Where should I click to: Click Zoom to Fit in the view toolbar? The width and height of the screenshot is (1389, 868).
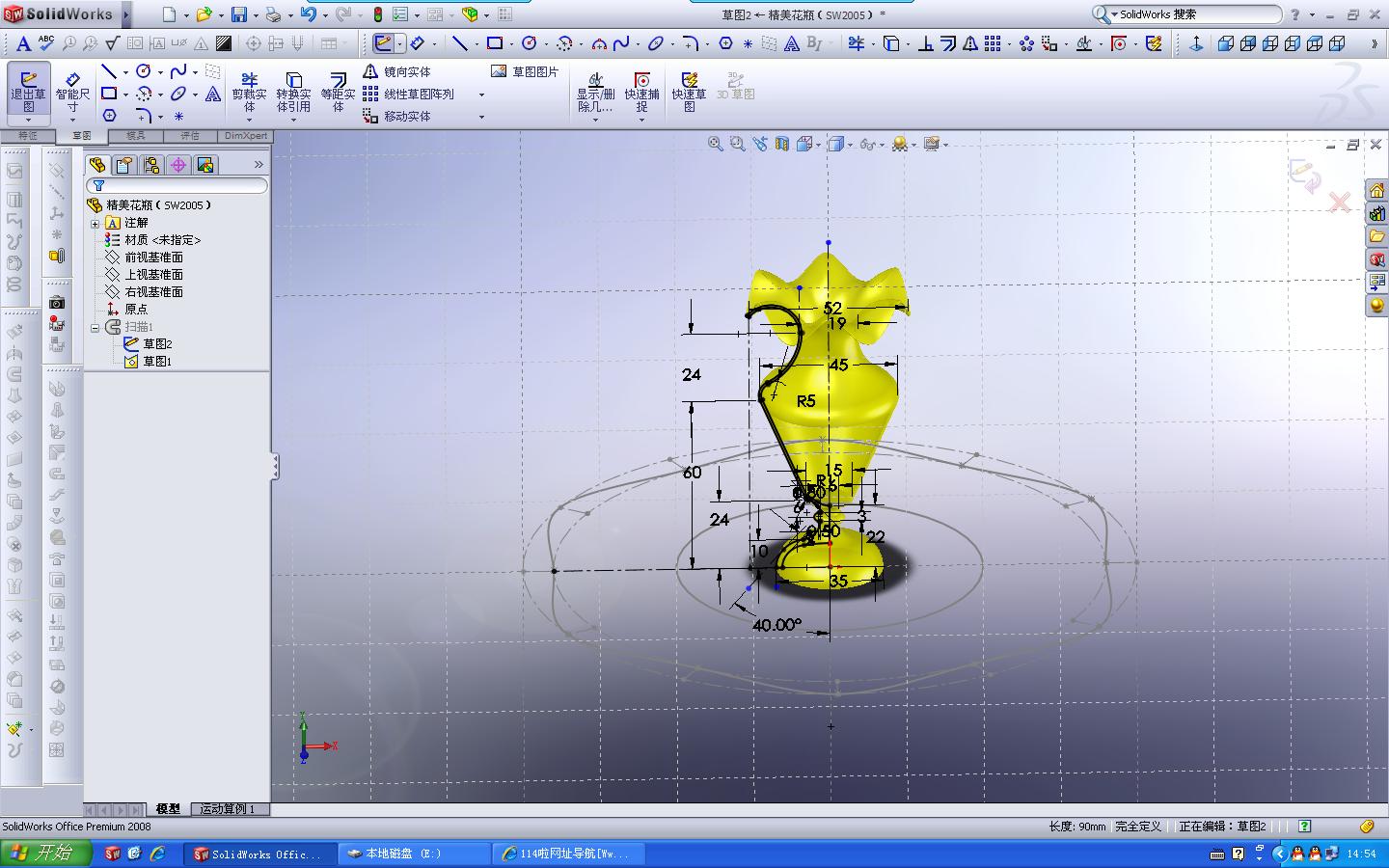[x=716, y=144]
